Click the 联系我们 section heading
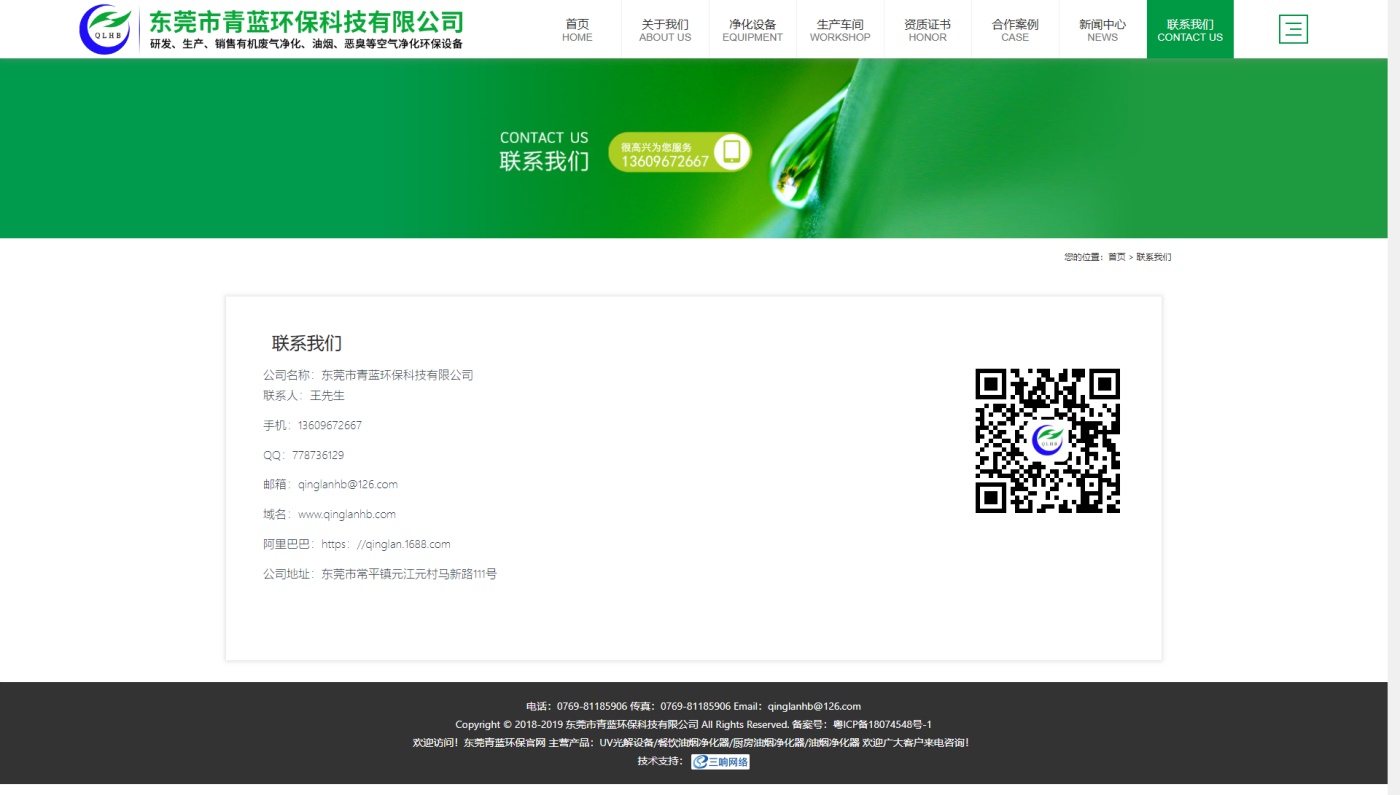 (x=307, y=343)
